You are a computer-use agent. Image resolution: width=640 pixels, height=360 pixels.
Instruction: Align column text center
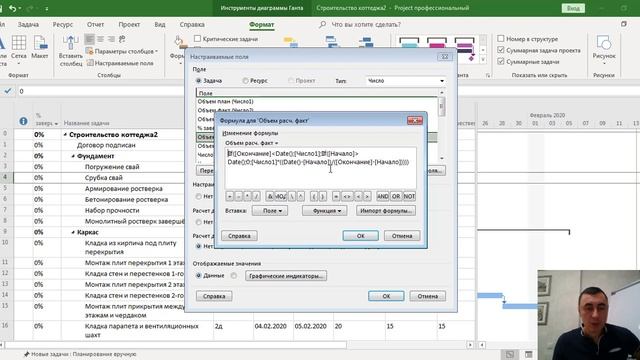click(x=100, y=39)
